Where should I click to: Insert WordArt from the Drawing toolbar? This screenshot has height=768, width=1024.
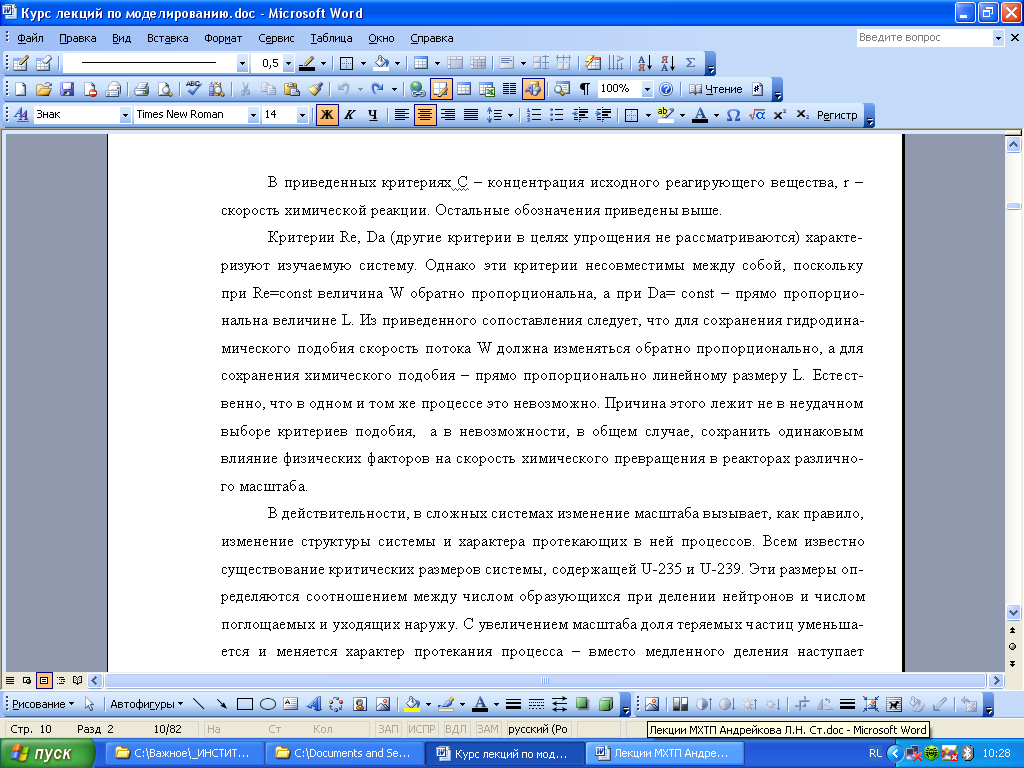click(314, 704)
